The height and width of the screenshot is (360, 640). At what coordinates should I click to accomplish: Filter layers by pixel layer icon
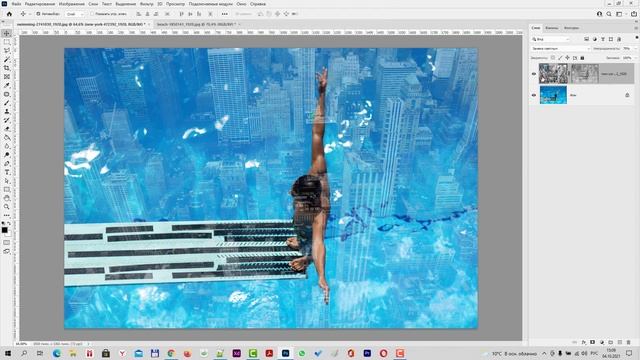pos(587,39)
